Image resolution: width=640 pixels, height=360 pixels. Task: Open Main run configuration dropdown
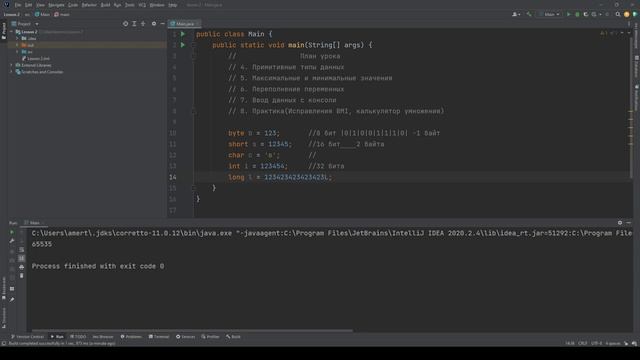click(549, 14)
